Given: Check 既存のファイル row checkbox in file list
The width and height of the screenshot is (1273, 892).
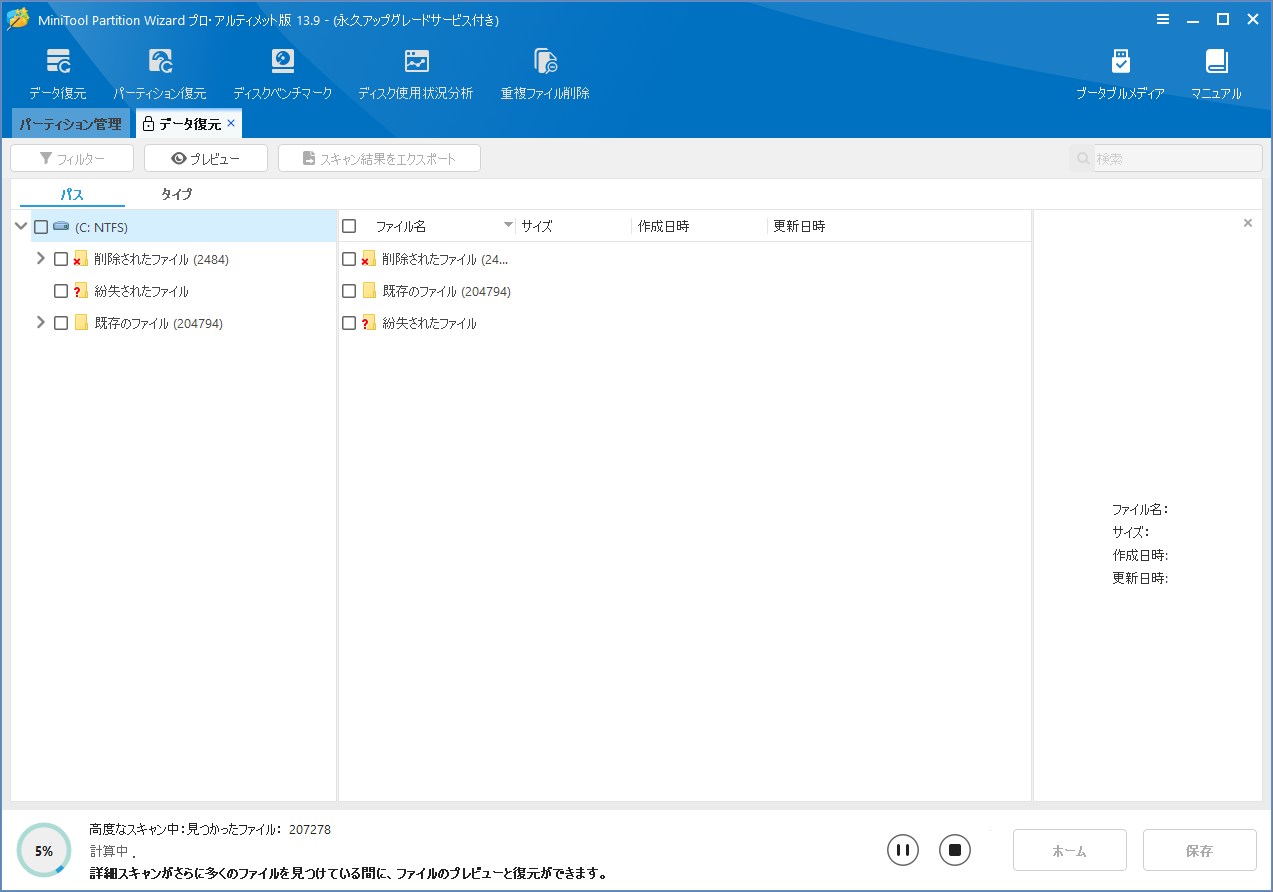Looking at the screenshot, I should [349, 291].
